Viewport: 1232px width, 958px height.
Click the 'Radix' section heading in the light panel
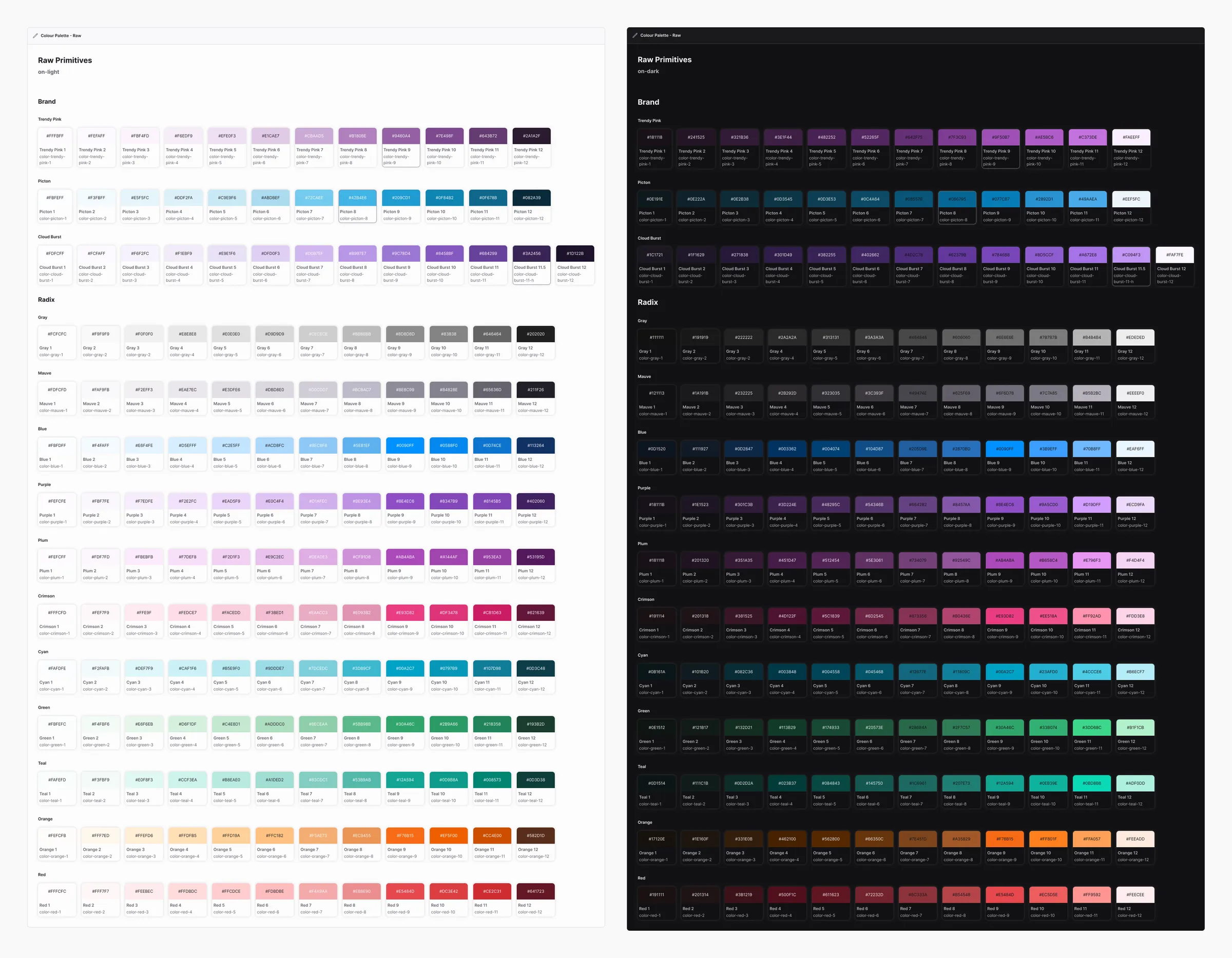coord(46,300)
